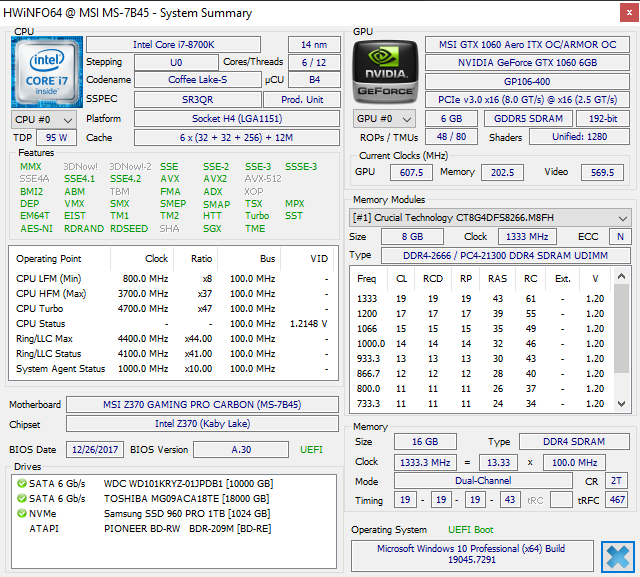
Task: Click the AVX2 feature label
Action: click(215, 179)
